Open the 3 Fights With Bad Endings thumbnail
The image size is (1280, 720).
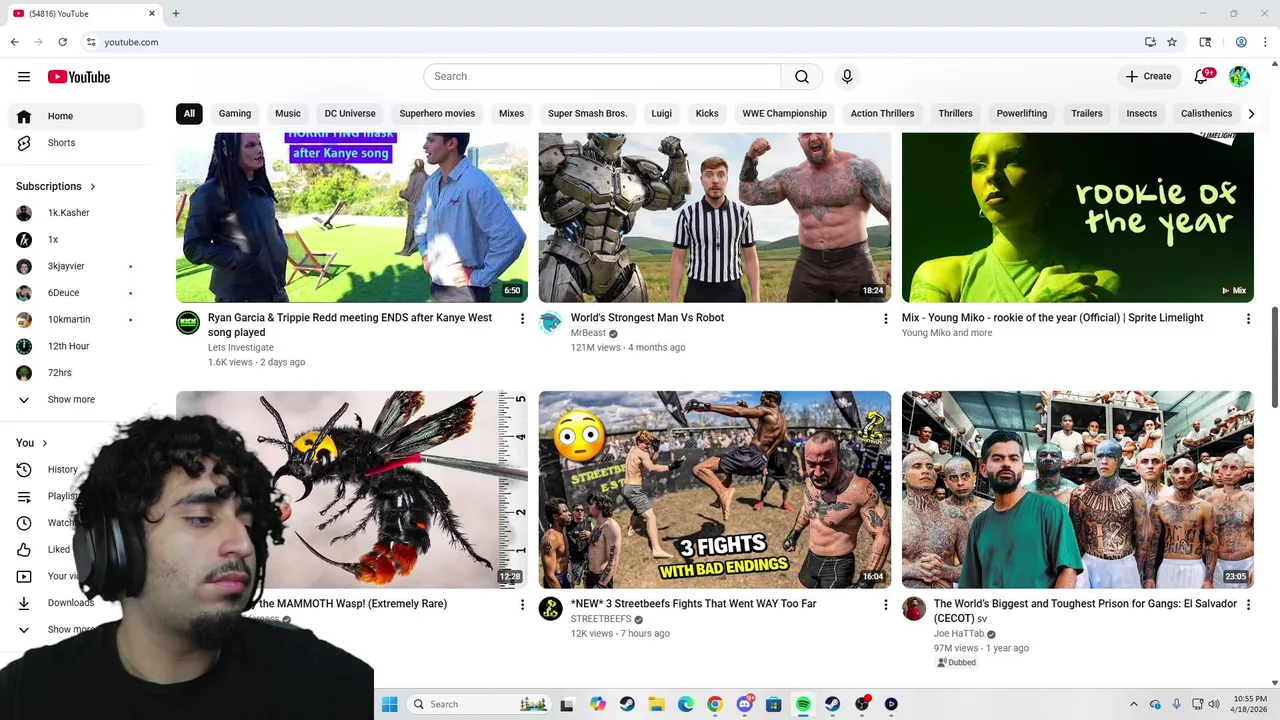(x=714, y=490)
